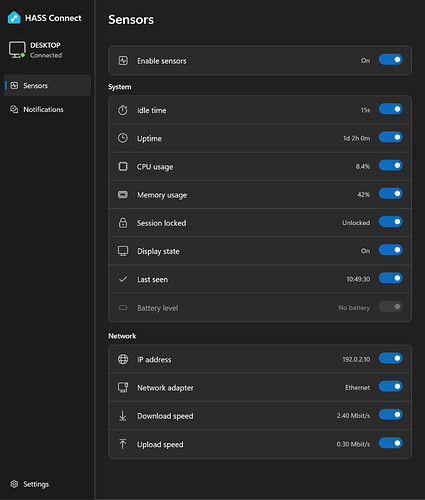Click the 192.0.2.10 IP address value
Viewport: 425px width, 500px height.
coord(356,359)
